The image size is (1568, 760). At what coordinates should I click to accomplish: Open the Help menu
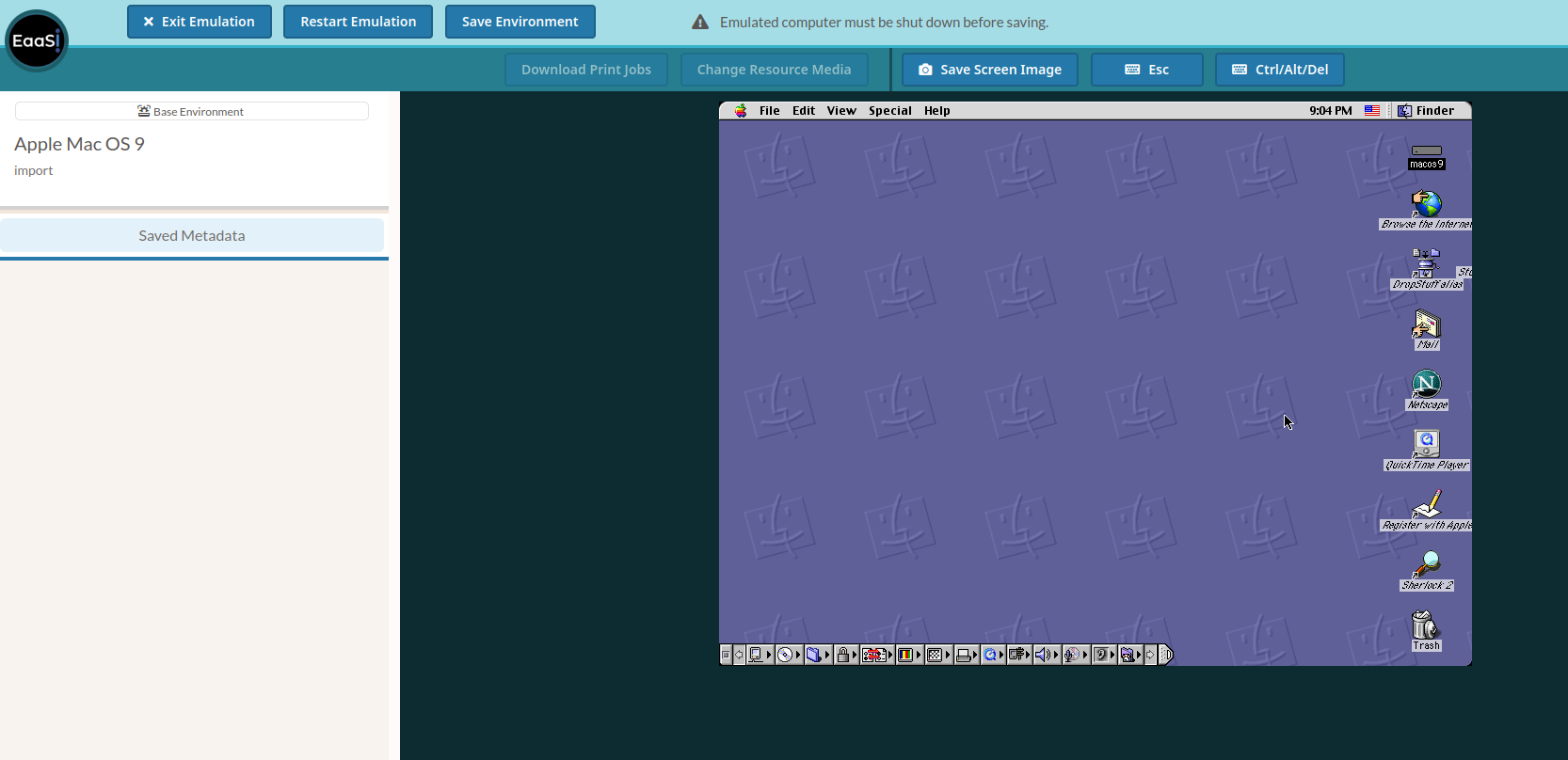coord(937,110)
